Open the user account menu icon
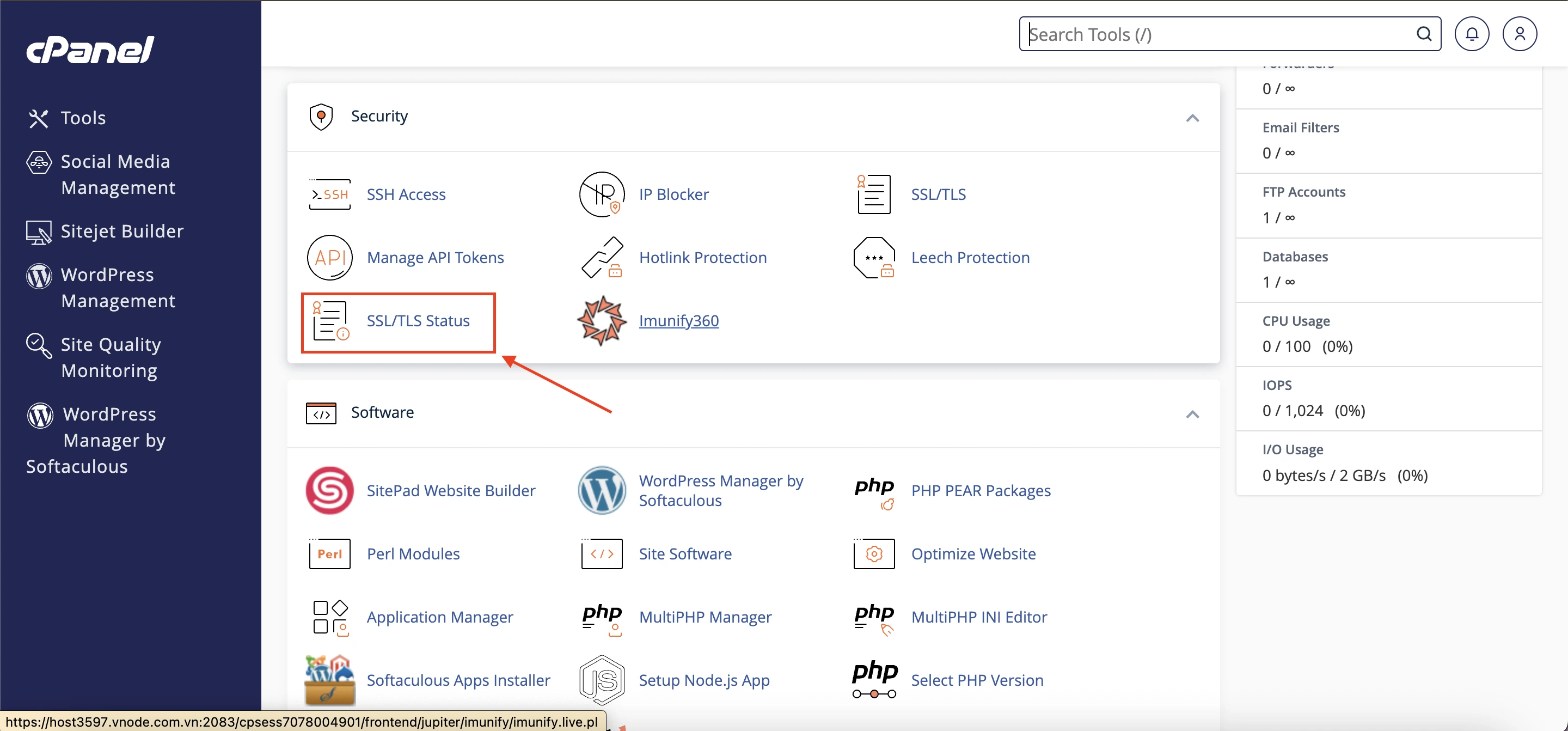The image size is (1568, 731). click(1520, 34)
